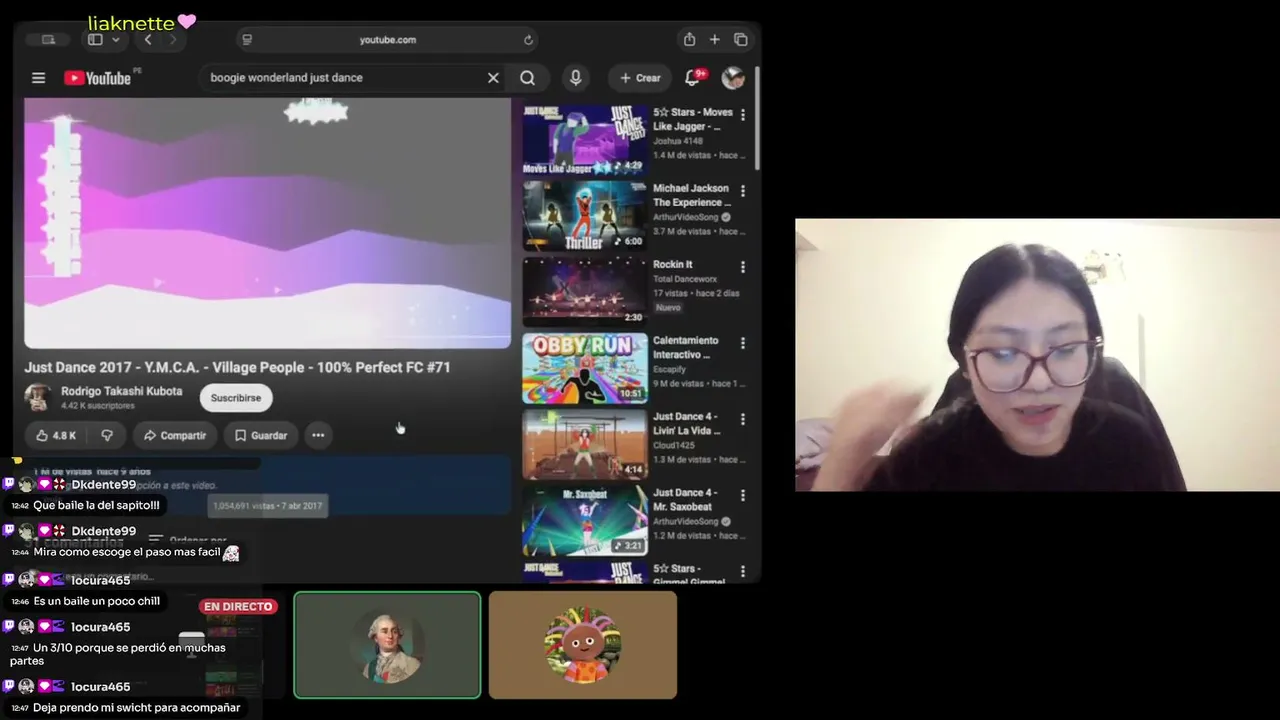Open the three-dot more actions button
The height and width of the screenshot is (720, 1280).
tap(318, 435)
